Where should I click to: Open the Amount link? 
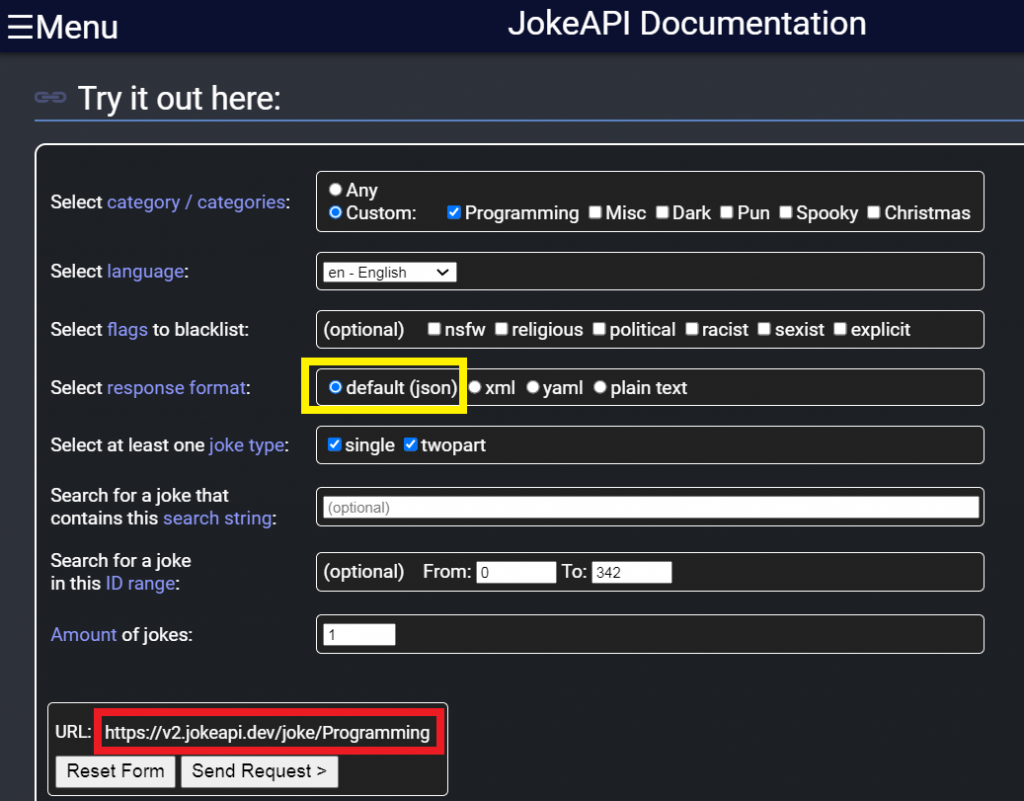pos(84,635)
